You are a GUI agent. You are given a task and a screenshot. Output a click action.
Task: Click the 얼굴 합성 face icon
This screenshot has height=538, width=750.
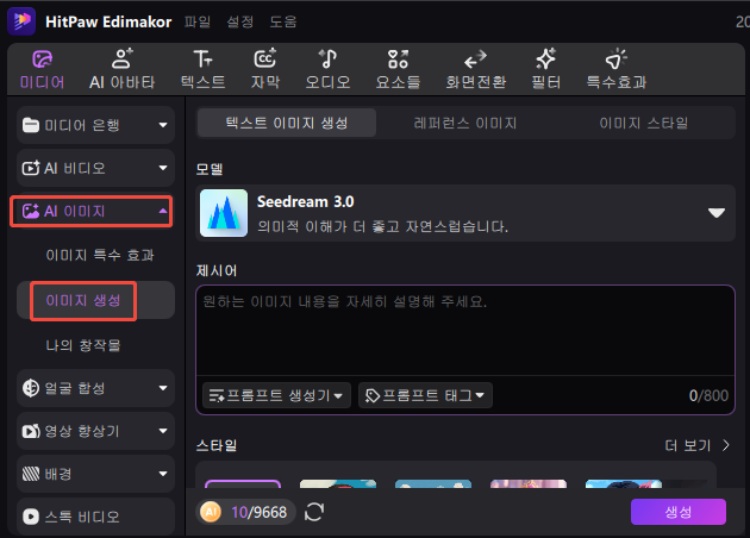click(31, 388)
